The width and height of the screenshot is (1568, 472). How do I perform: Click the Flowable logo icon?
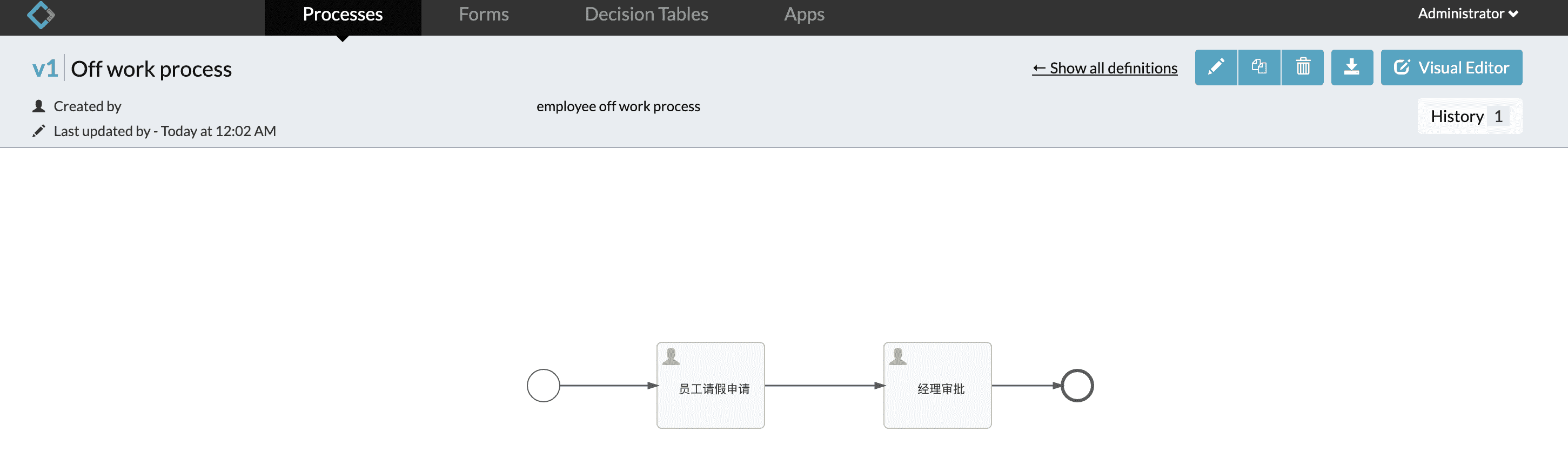coord(41,15)
